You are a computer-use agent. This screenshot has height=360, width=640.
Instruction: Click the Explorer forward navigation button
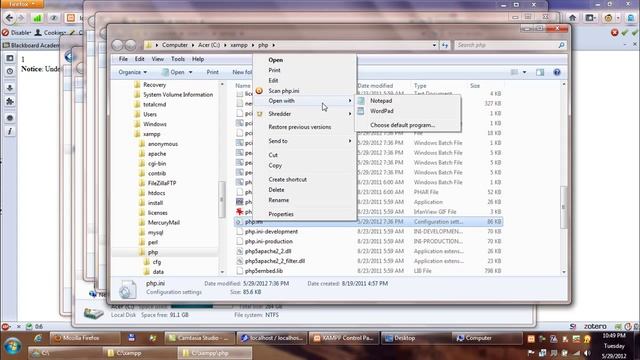tap(131, 45)
